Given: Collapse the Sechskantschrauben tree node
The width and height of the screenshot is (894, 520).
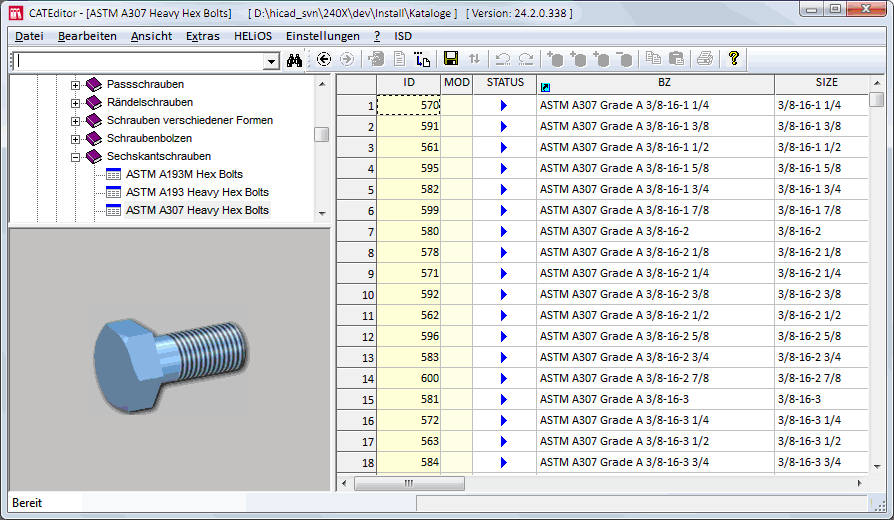Looking at the screenshot, I should (76, 157).
